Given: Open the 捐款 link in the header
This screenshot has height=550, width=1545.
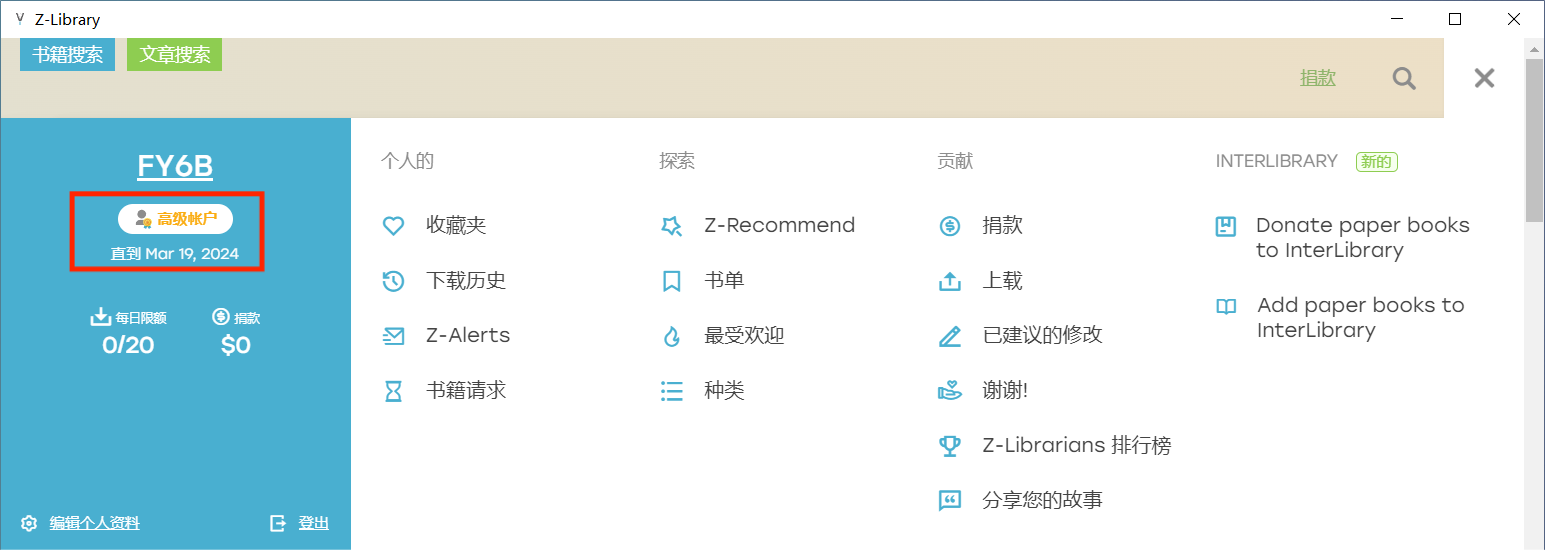Looking at the screenshot, I should (x=1318, y=78).
